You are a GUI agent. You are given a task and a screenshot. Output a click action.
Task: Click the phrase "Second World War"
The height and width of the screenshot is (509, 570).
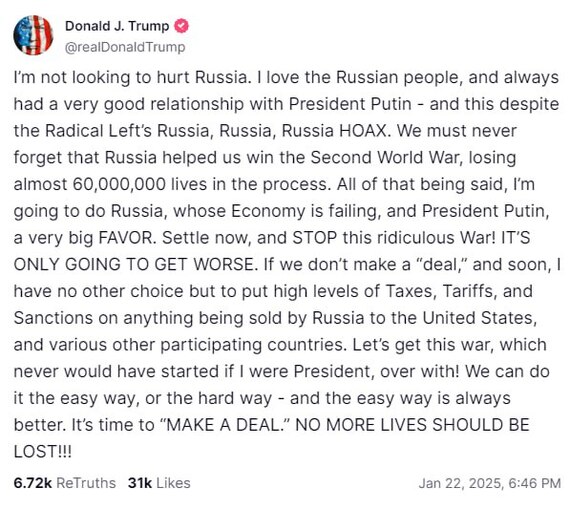tap(386, 157)
